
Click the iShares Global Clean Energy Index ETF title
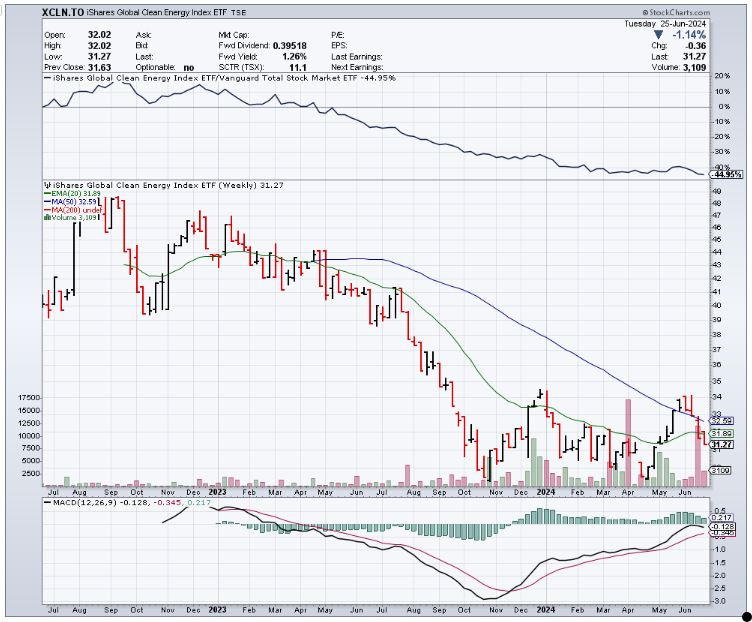coord(157,13)
